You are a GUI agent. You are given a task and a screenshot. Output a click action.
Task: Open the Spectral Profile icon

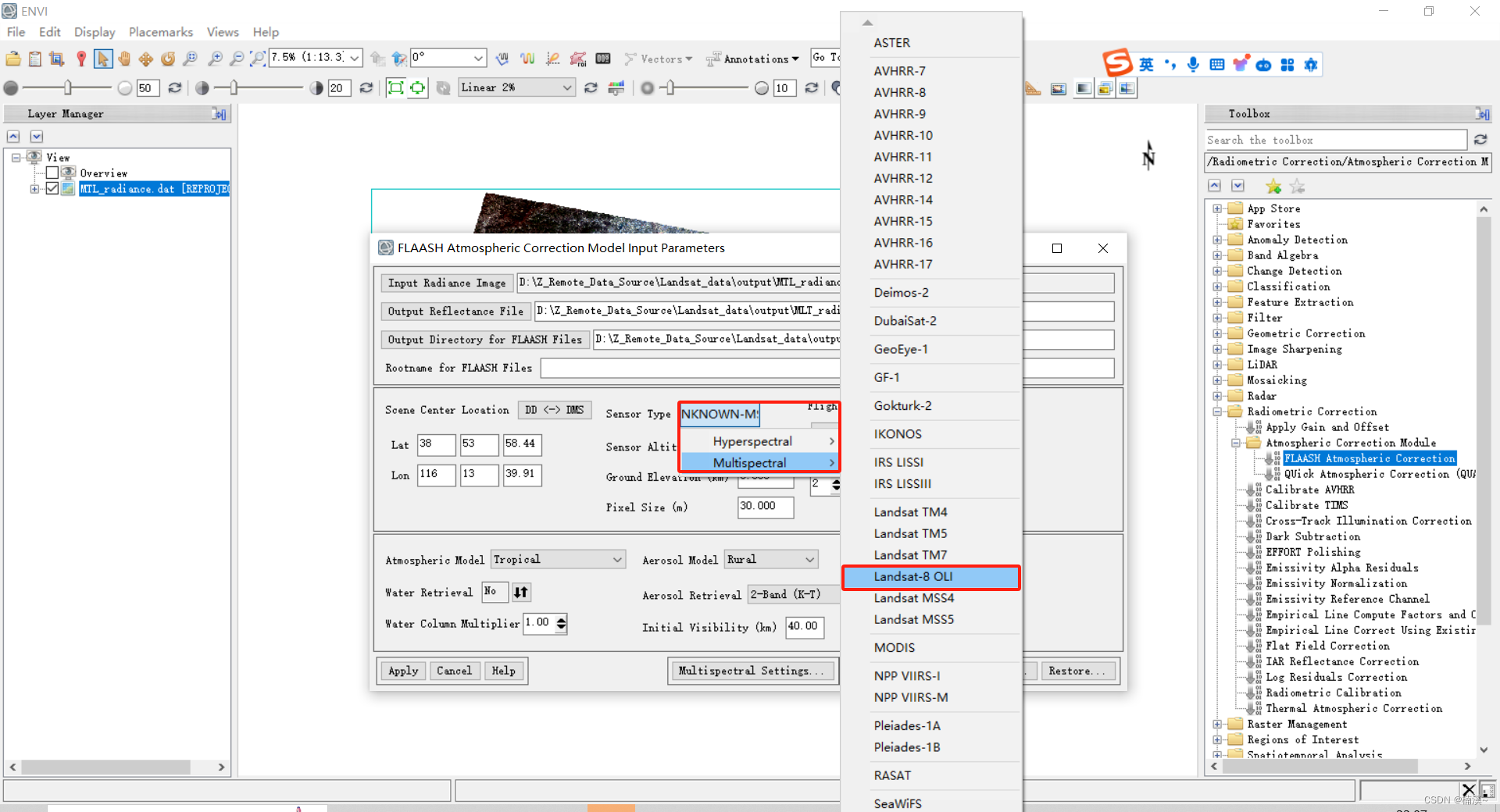click(x=528, y=59)
